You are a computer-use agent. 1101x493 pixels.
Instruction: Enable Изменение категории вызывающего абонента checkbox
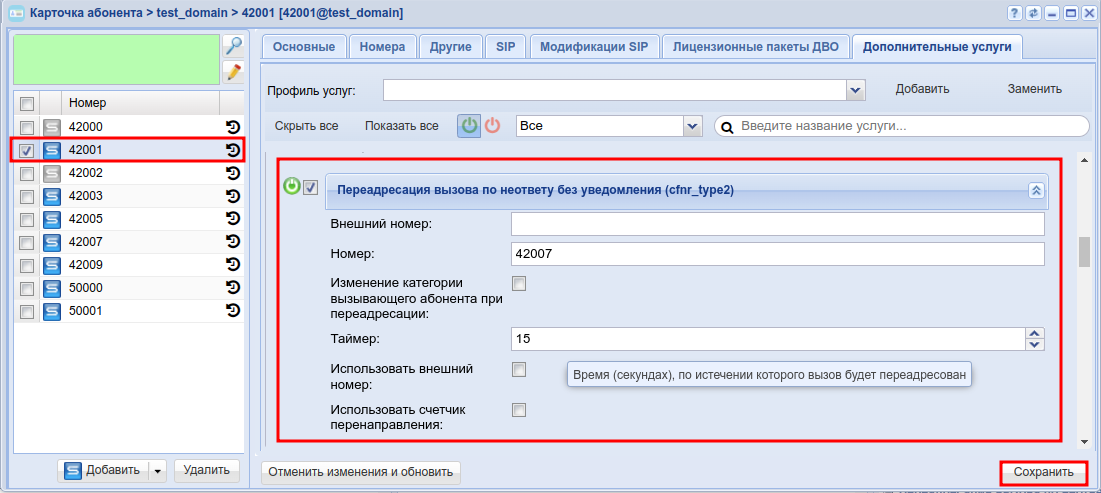519,284
